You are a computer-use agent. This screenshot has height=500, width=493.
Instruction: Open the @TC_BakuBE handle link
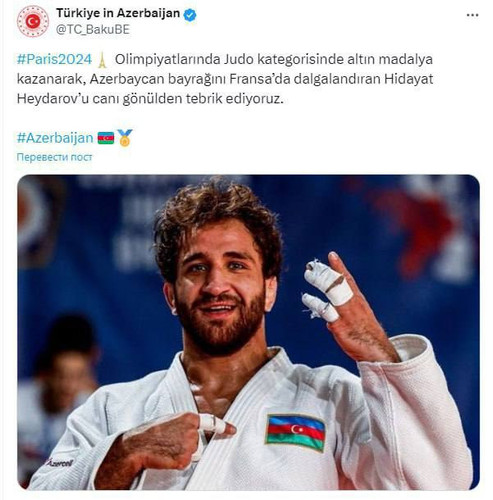click(93, 30)
